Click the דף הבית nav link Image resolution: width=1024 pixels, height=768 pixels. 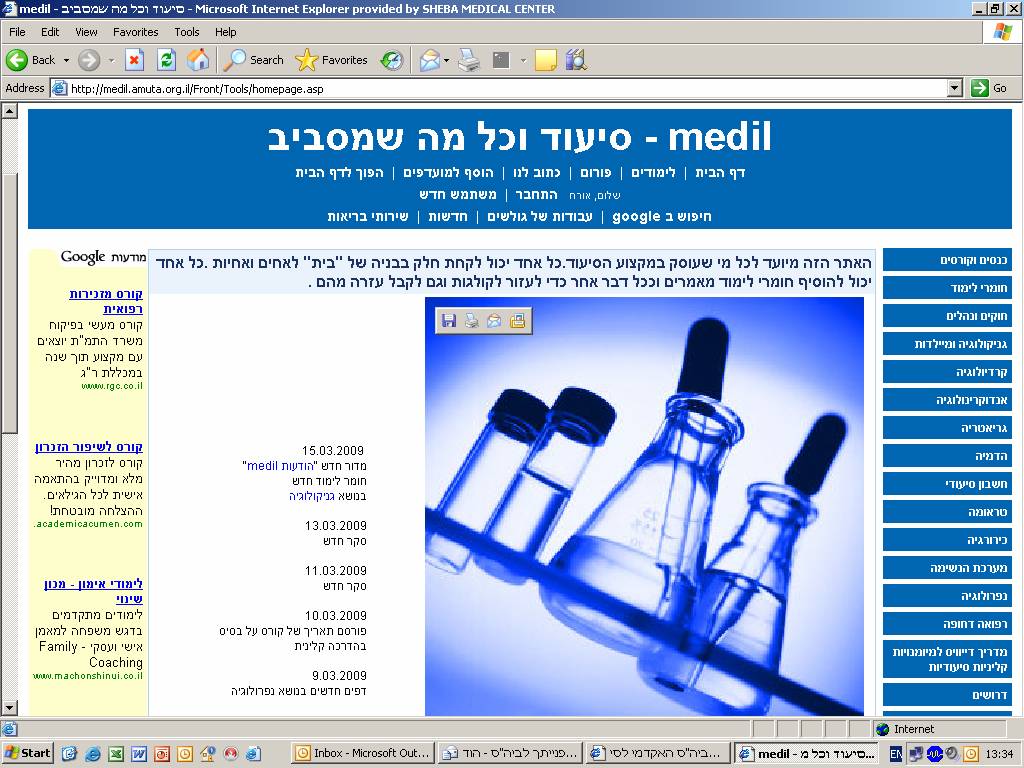point(720,172)
